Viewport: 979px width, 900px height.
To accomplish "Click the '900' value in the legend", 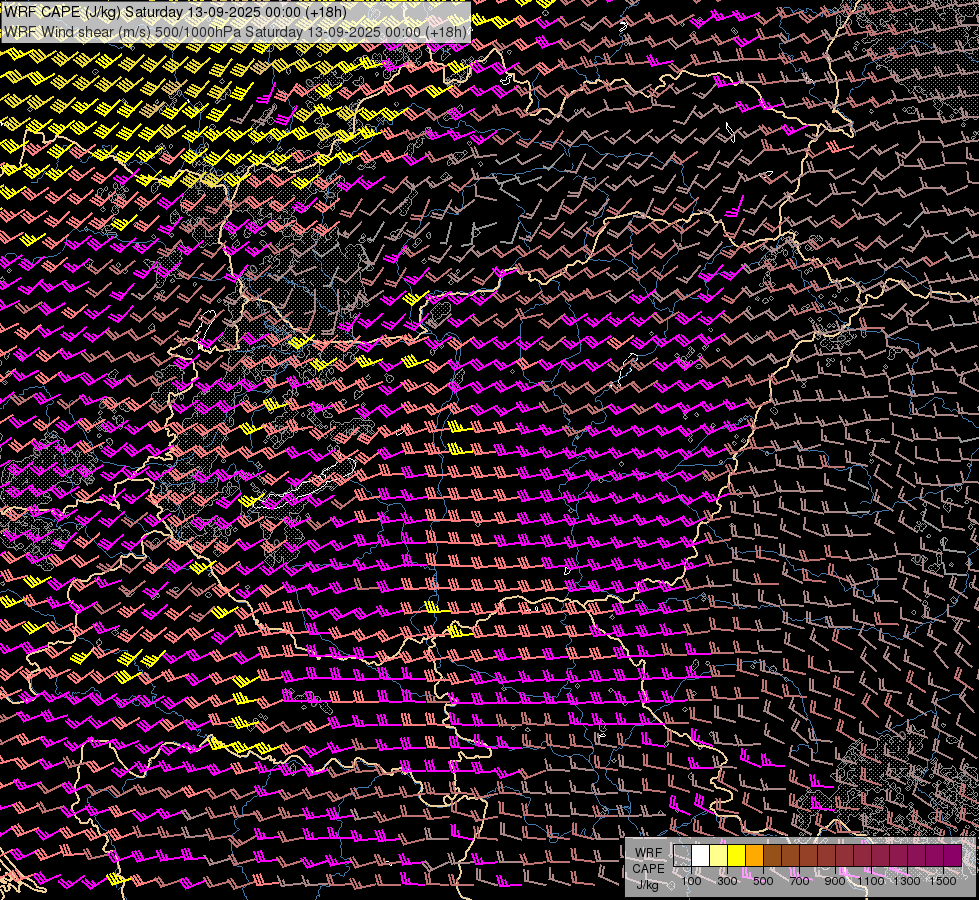I will coord(835,881).
